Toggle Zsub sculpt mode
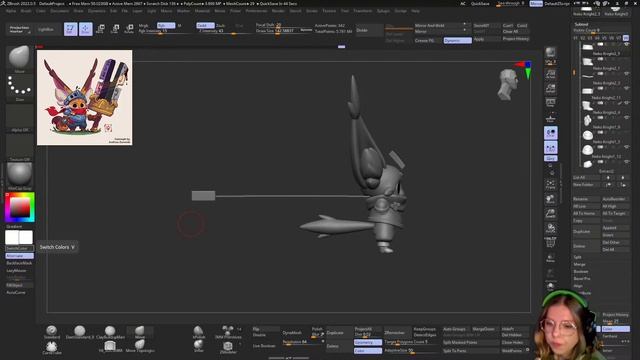640x360 pixels. [x=220, y=25]
